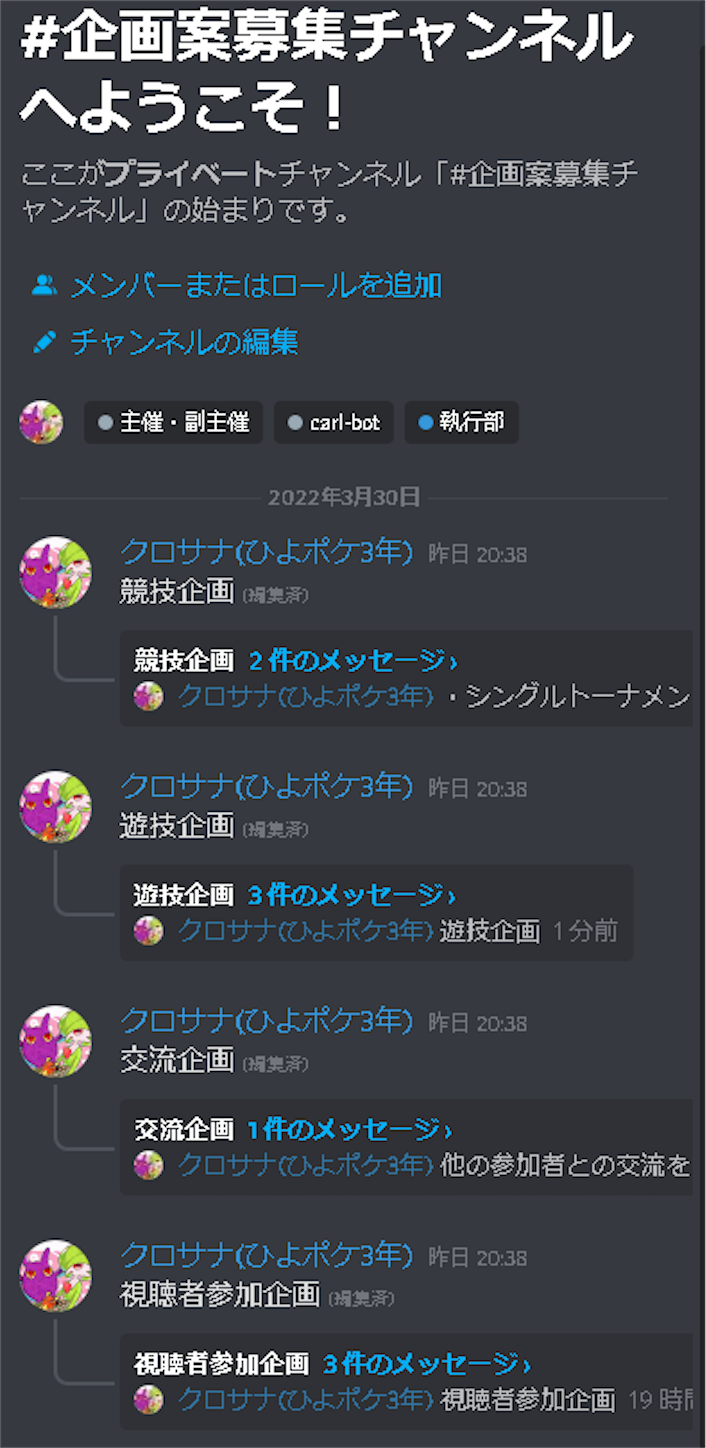Open avatar of the 視聴者参加企画 message author
This screenshot has width=706, height=1448.
coord(56,1275)
